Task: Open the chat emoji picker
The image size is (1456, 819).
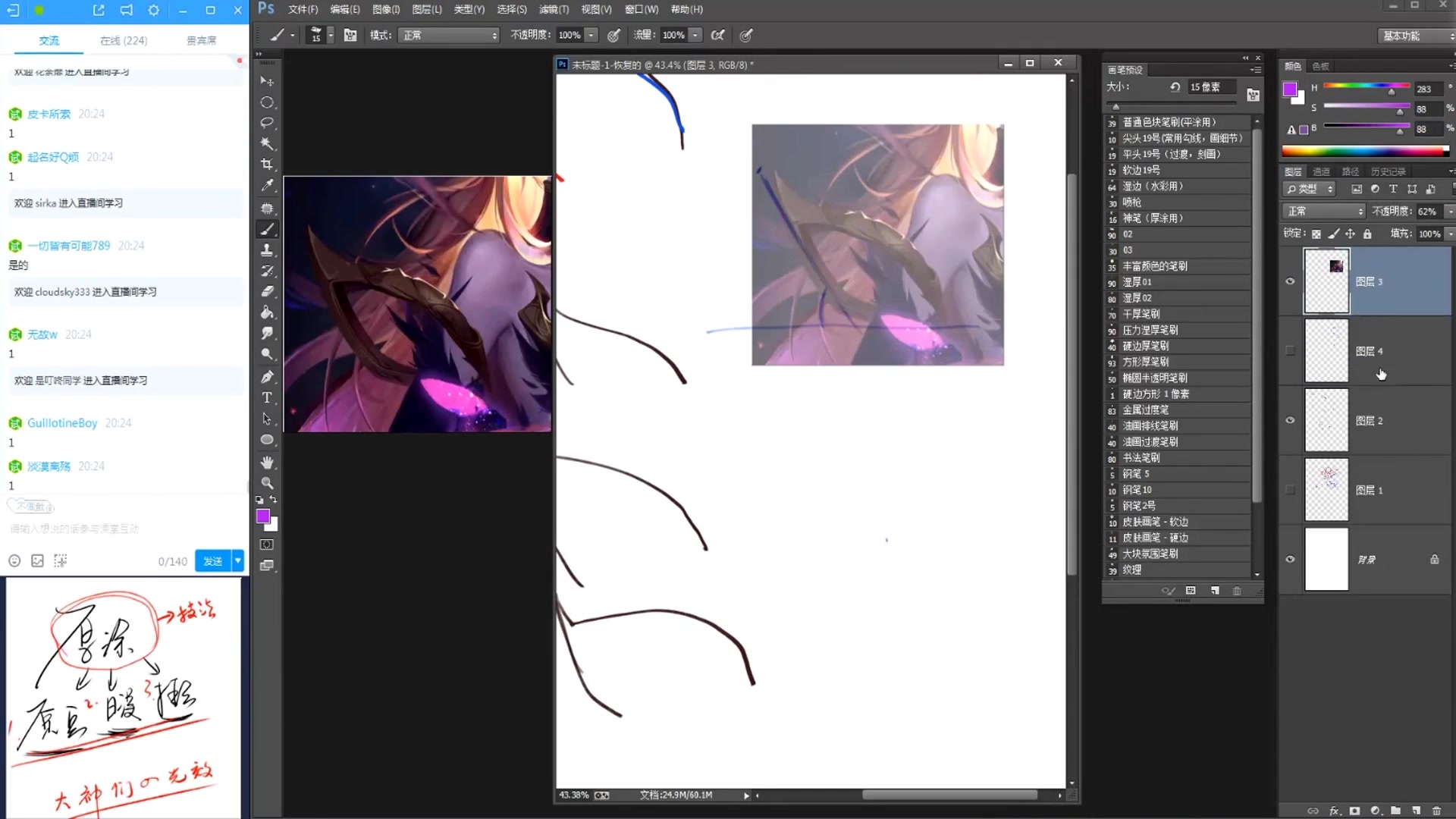Action: pos(14,560)
